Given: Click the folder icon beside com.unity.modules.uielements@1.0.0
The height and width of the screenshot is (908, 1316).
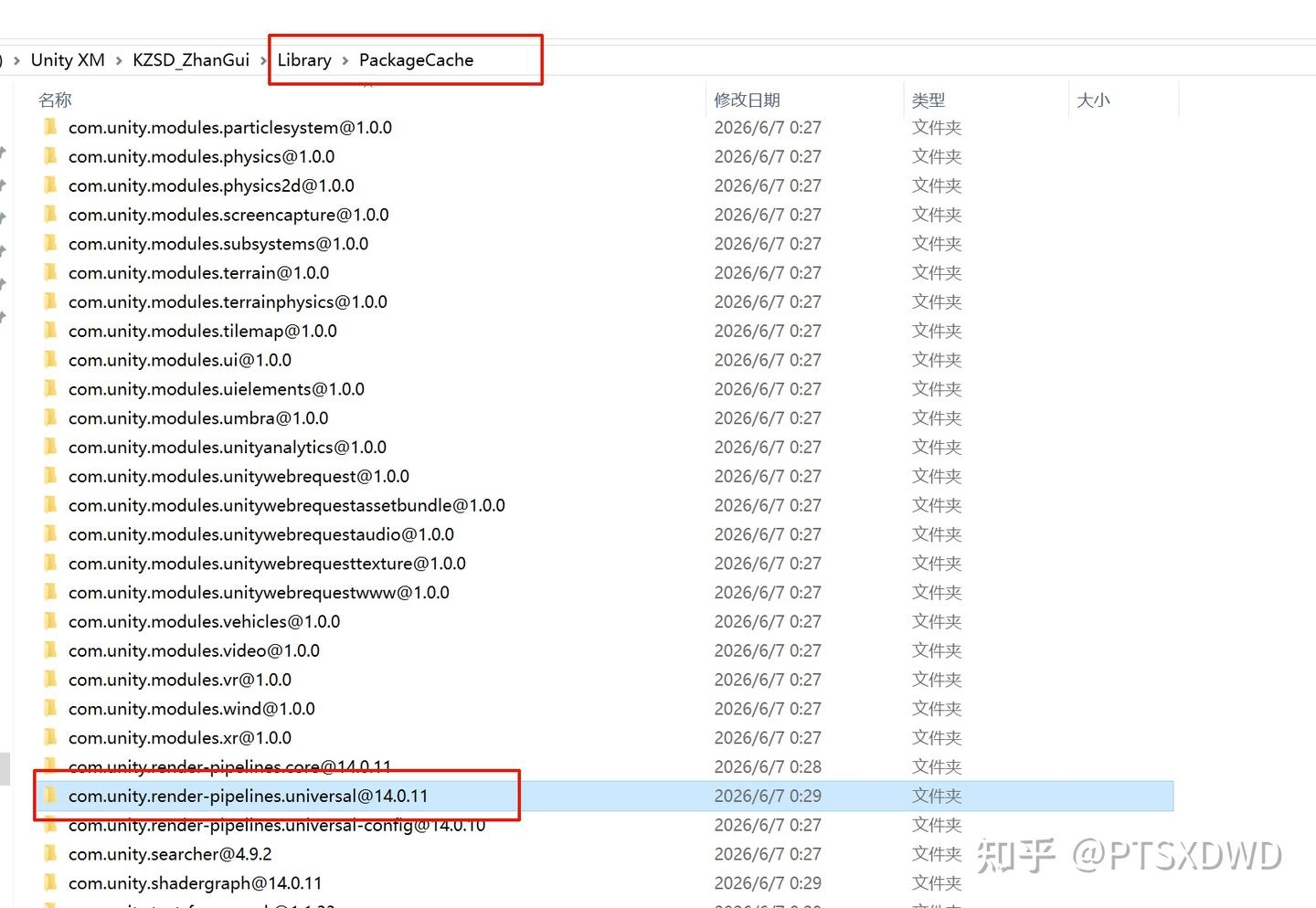Looking at the screenshot, I should (50, 389).
